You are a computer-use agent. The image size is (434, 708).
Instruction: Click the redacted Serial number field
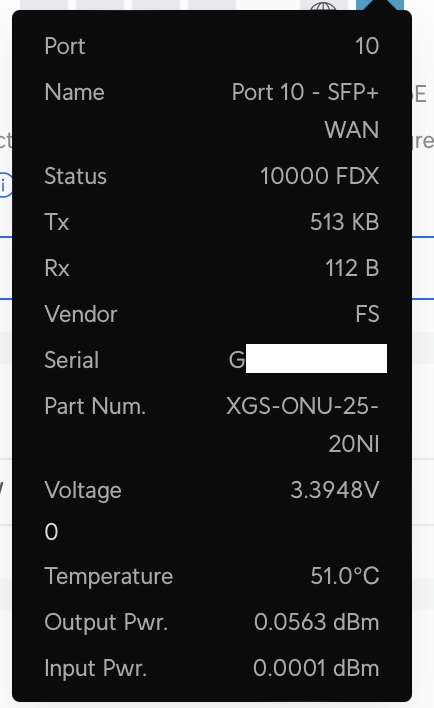coord(316,359)
